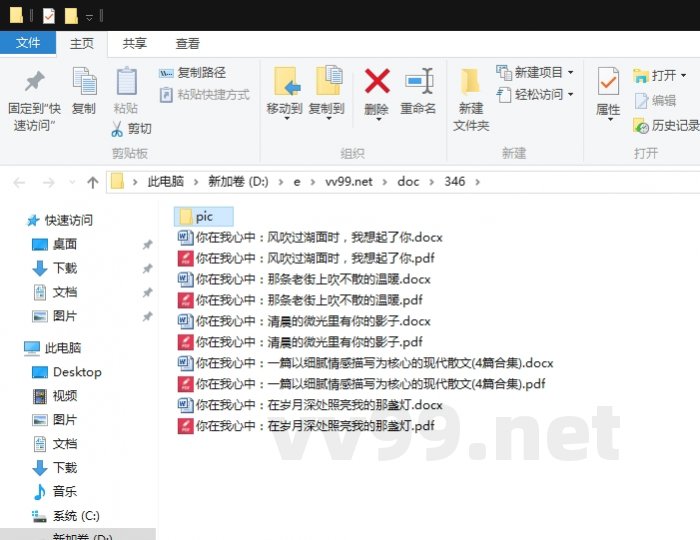Select 清晨的微光里有你的影子.docx
This screenshot has height=540, width=700.
point(304,321)
